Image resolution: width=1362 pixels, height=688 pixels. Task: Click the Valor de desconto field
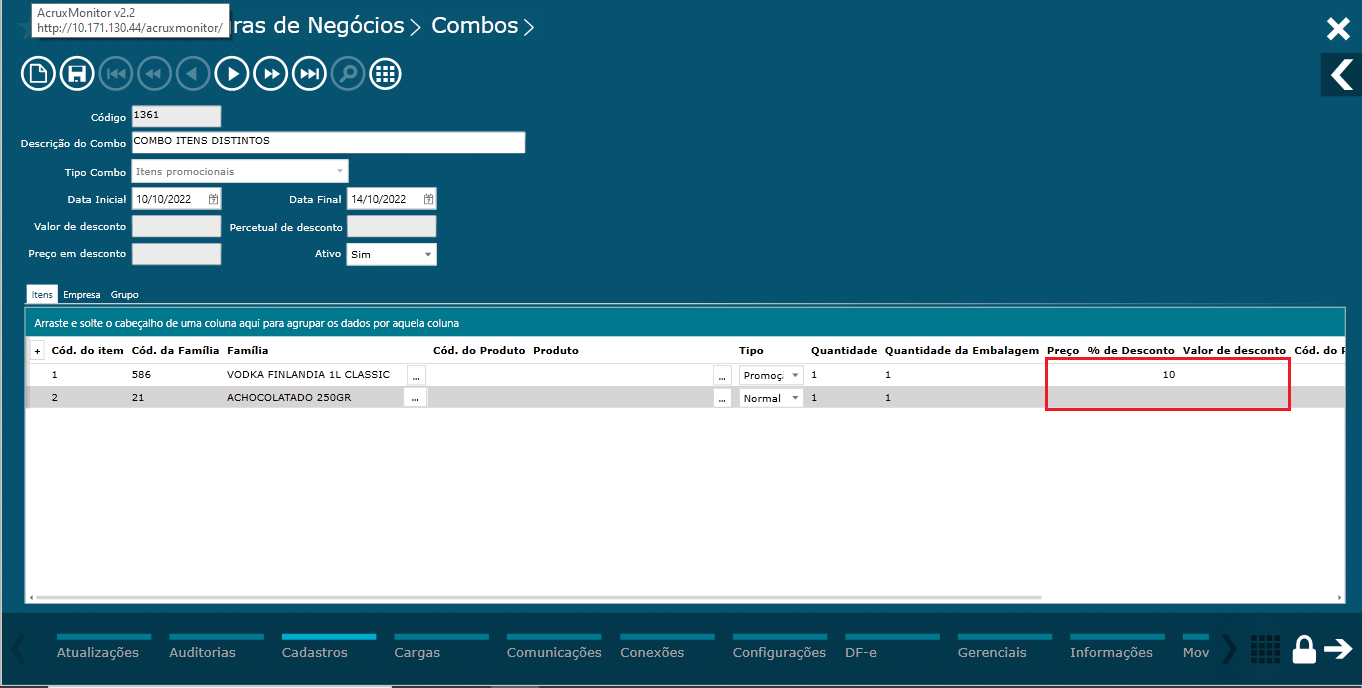pos(176,226)
